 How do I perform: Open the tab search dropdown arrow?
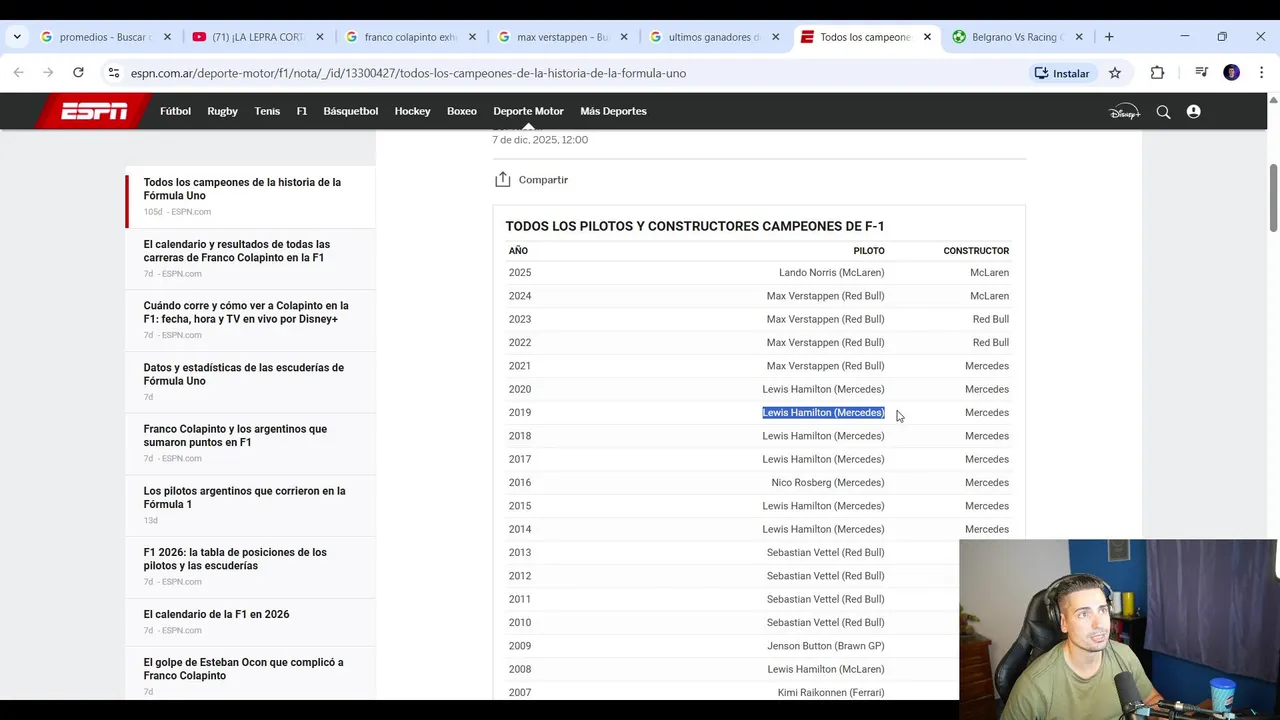(x=17, y=37)
